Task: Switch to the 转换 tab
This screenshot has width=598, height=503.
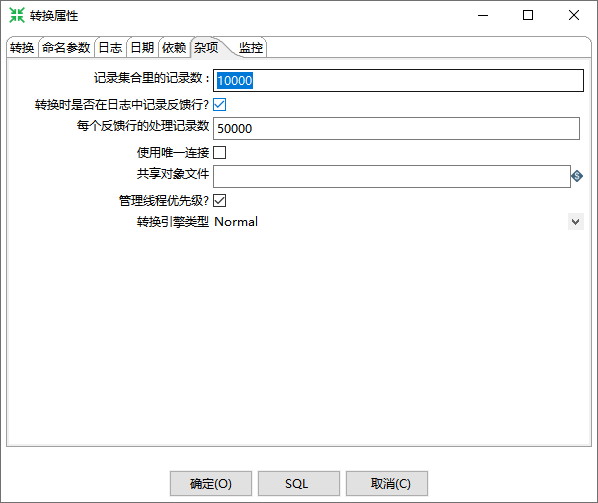Action: [x=22, y=48]
